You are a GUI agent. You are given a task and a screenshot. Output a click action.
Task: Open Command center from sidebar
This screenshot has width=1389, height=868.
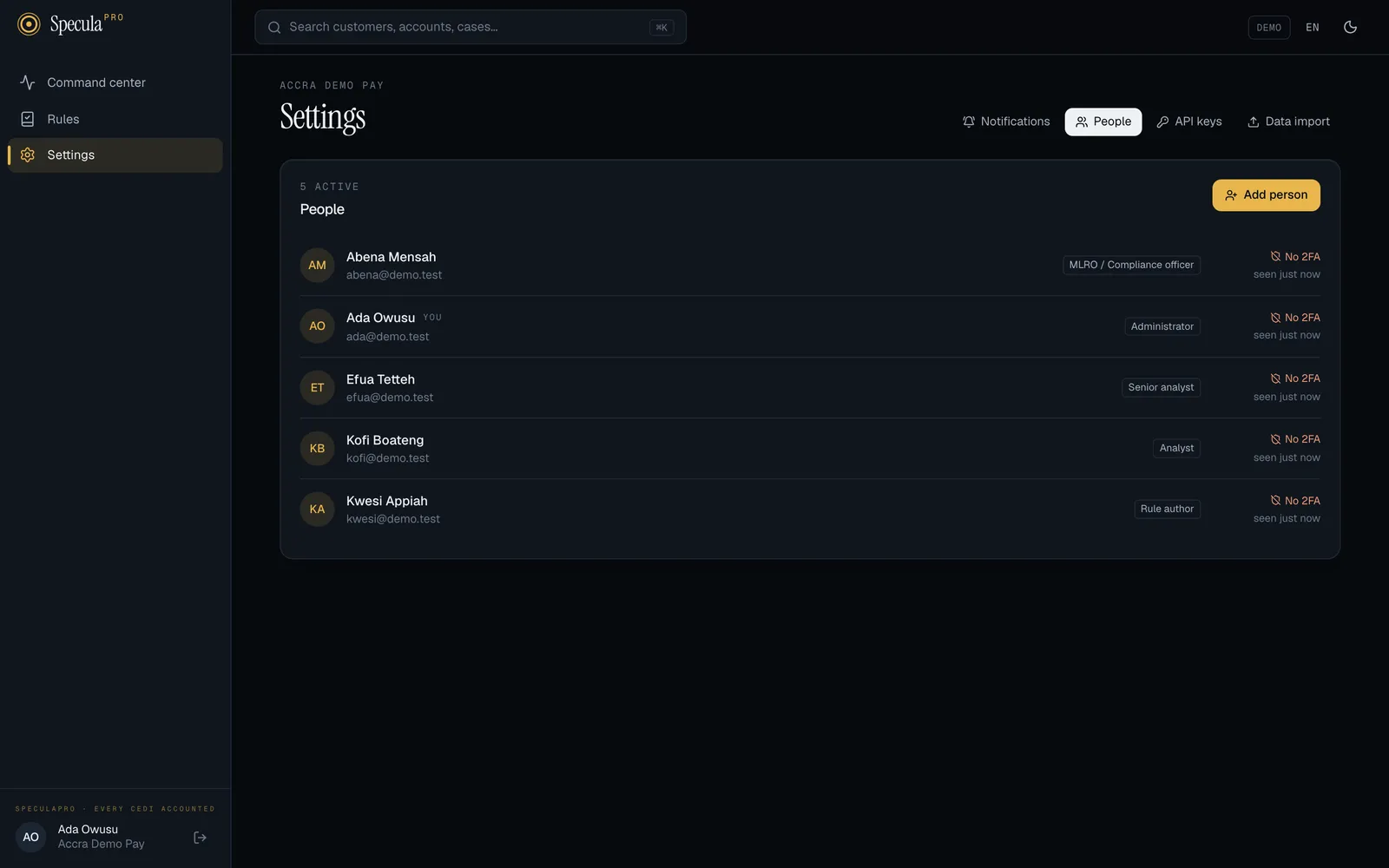115,82
